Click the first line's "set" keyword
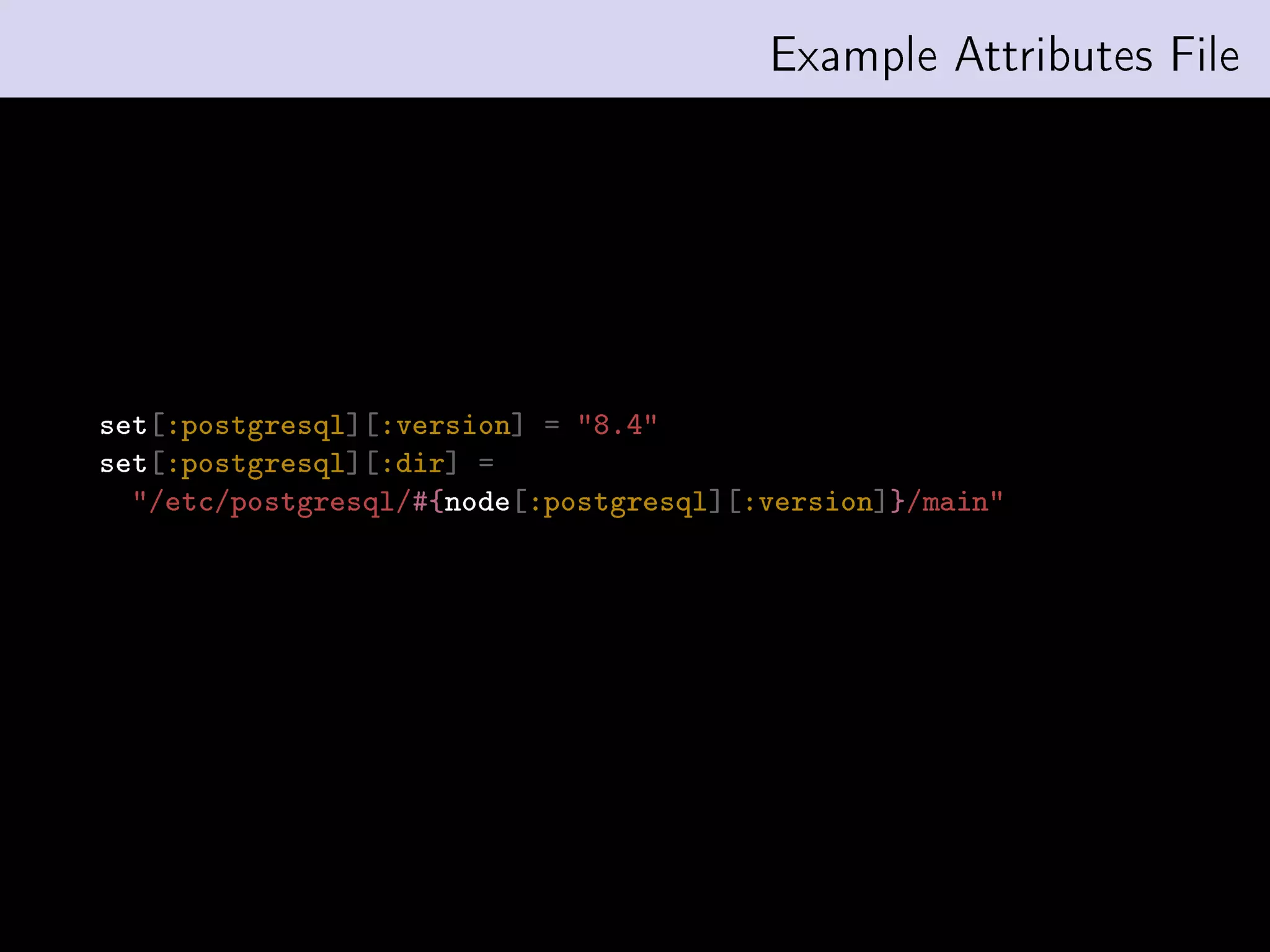 (123, 426)
